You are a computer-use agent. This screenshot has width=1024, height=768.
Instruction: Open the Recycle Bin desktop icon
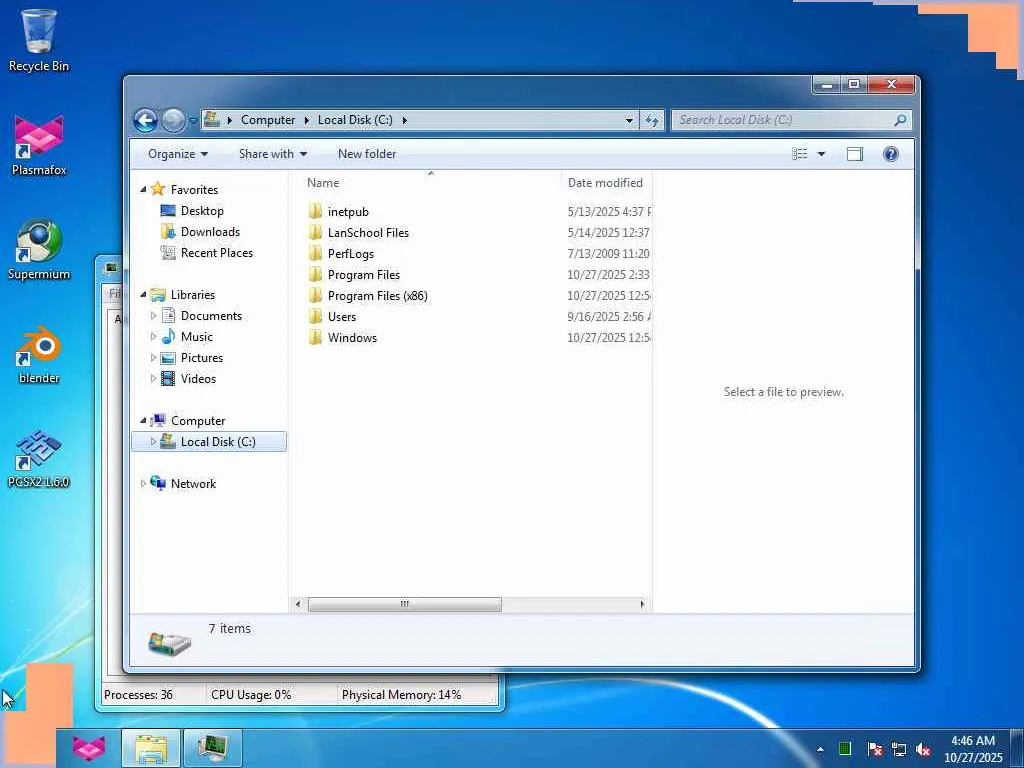39,39
